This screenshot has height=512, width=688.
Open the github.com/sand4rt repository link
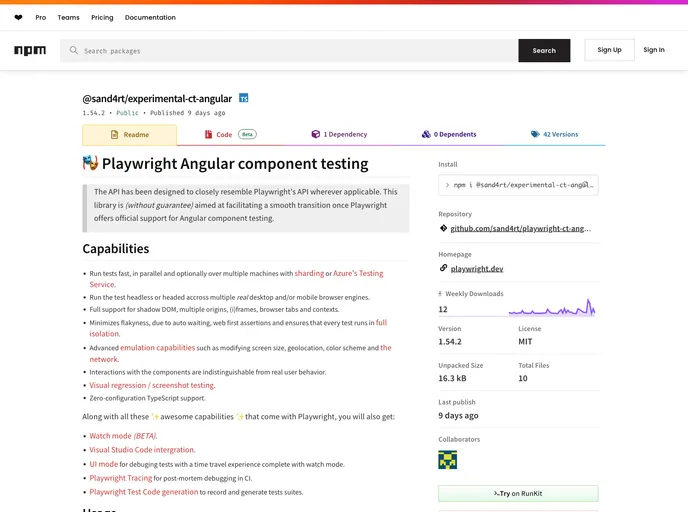tap(520, 228)
